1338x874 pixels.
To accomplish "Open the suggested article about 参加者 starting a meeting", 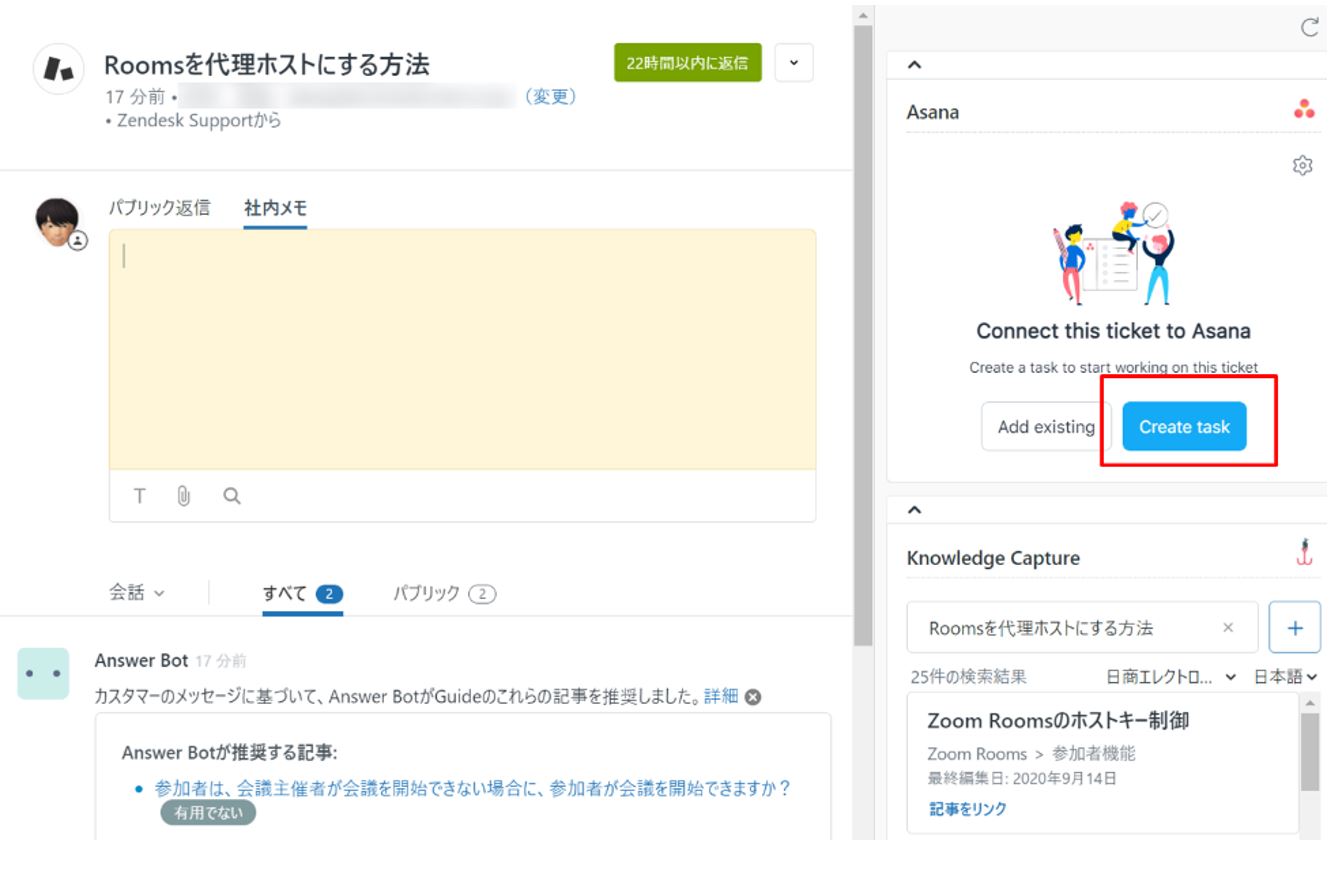I will [473, 788].
